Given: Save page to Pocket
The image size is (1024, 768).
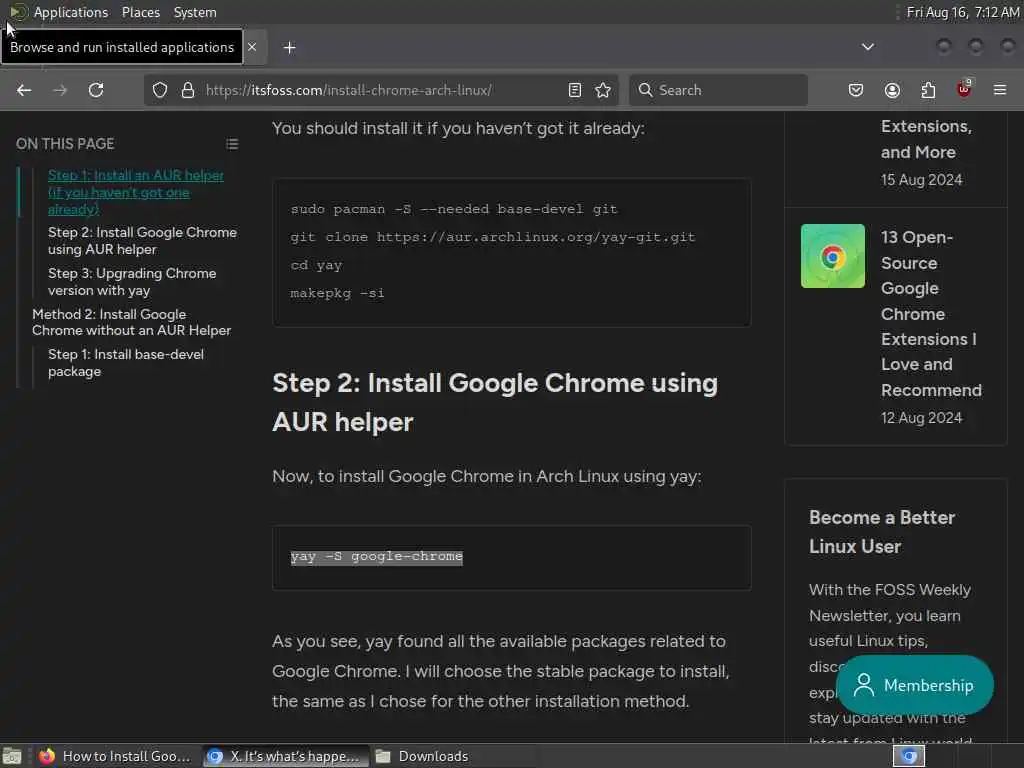Looking at the screenshot, I should (856, 90).
